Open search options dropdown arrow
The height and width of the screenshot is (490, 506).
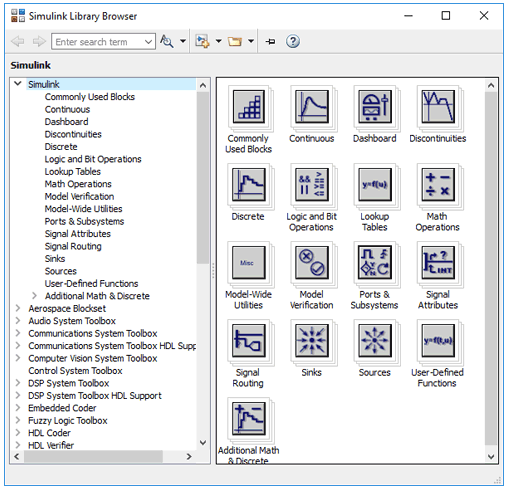click(183, 41)
